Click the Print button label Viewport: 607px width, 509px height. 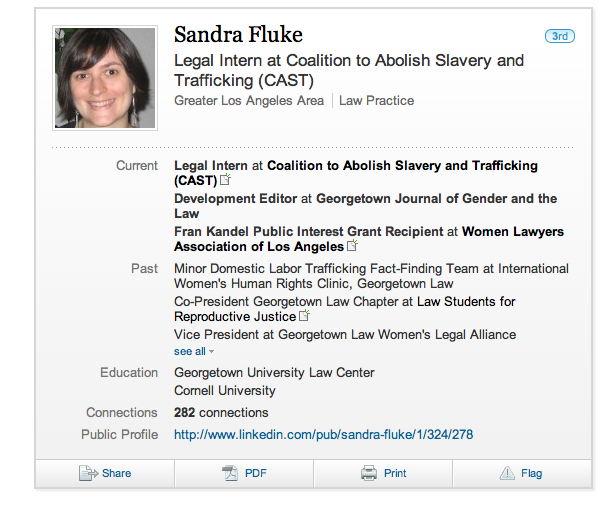(x=395, y=473)
